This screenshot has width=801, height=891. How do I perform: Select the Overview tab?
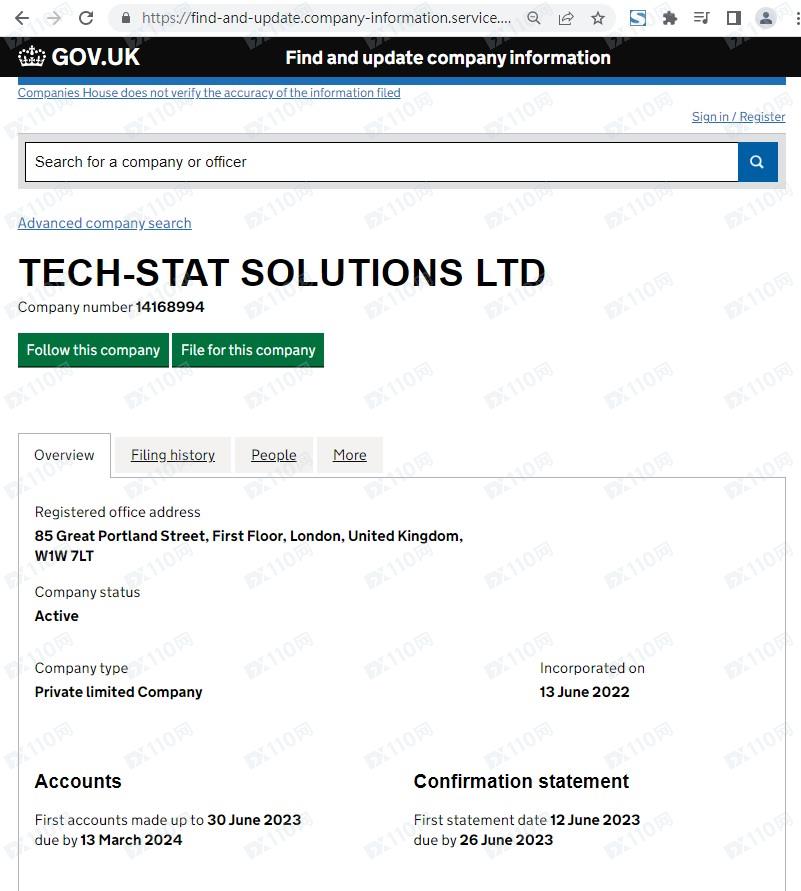click(x=64, y=455)
